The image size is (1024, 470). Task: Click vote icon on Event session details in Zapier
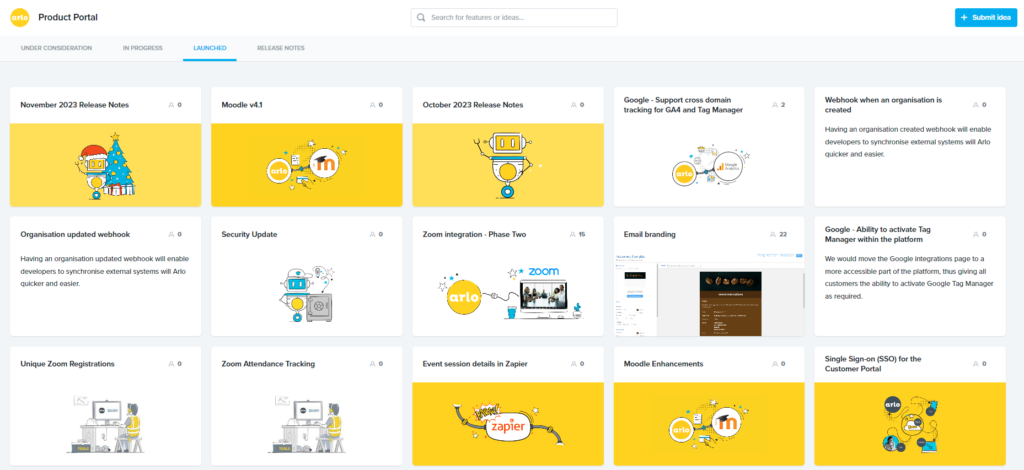[574, 364]
